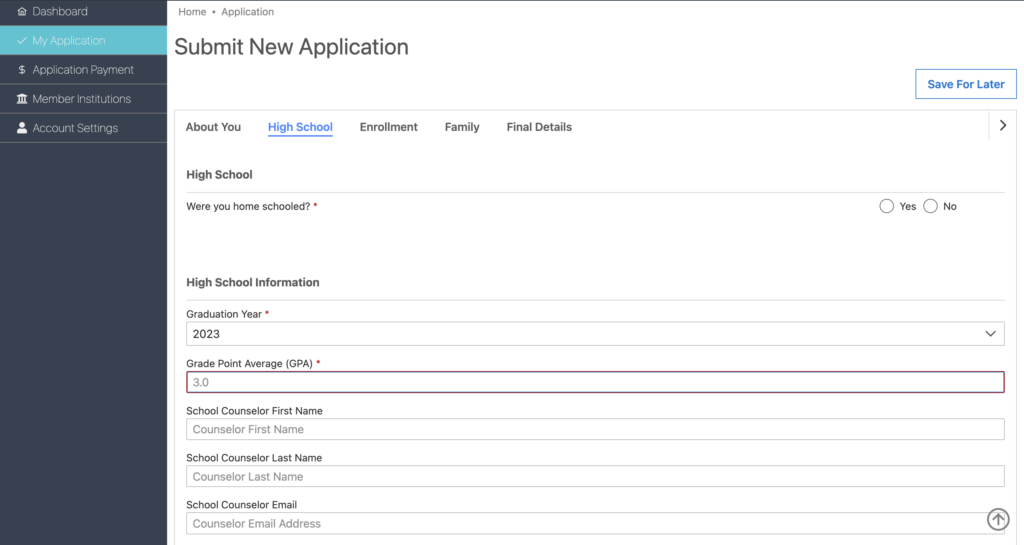Click the checkmark icon beside My Application
This screenshot has height=545, width=1024.
[22, 41]
